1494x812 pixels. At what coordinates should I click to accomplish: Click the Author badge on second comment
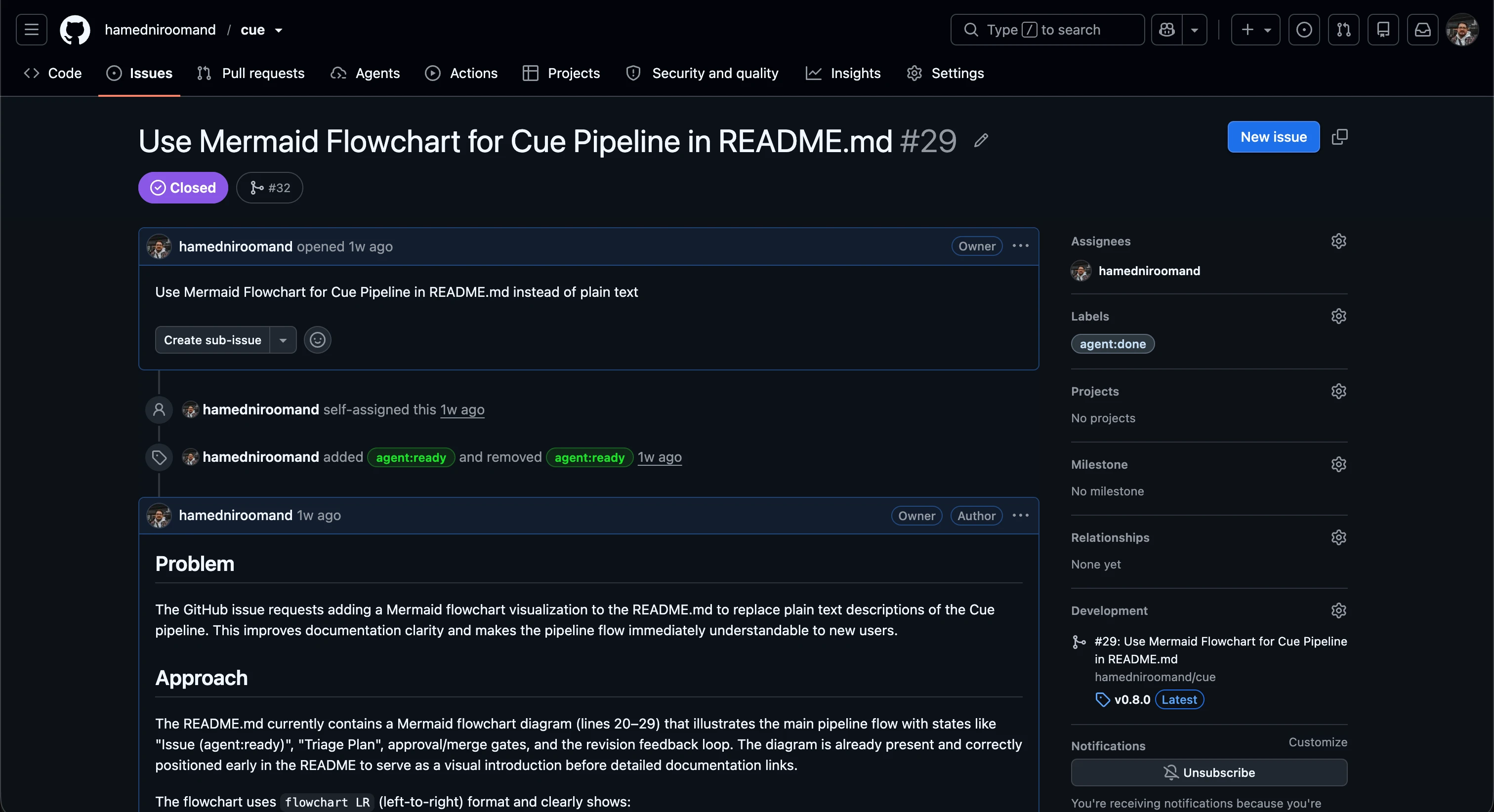point(976,516)
